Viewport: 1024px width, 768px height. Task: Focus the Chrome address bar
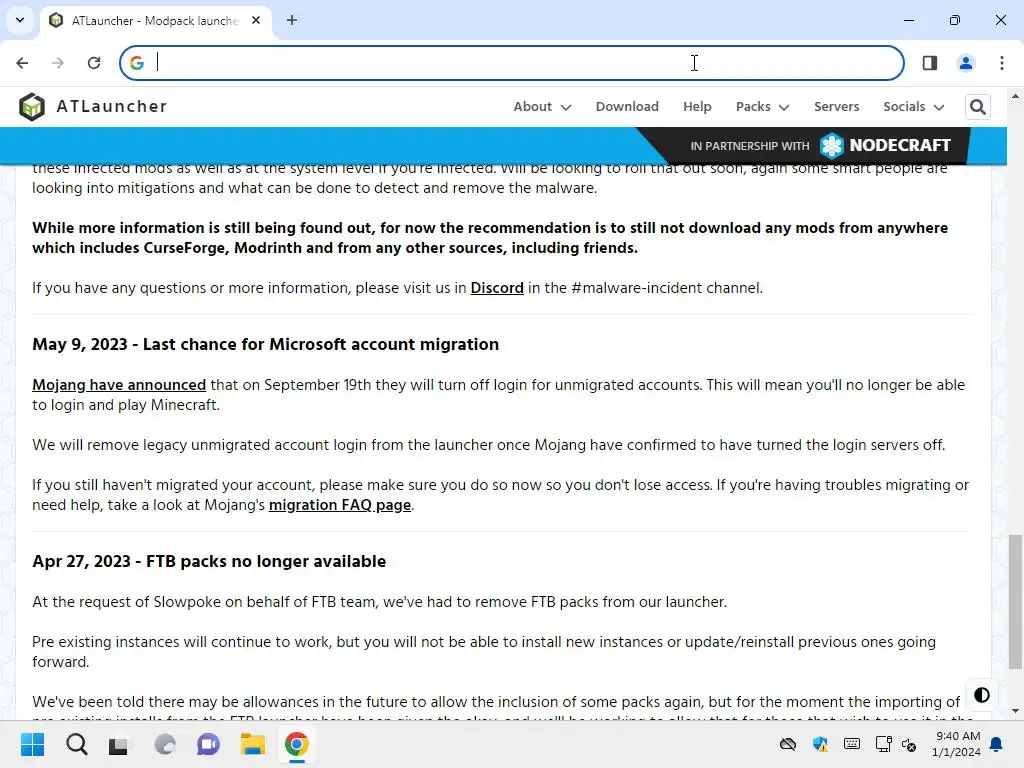512,63
